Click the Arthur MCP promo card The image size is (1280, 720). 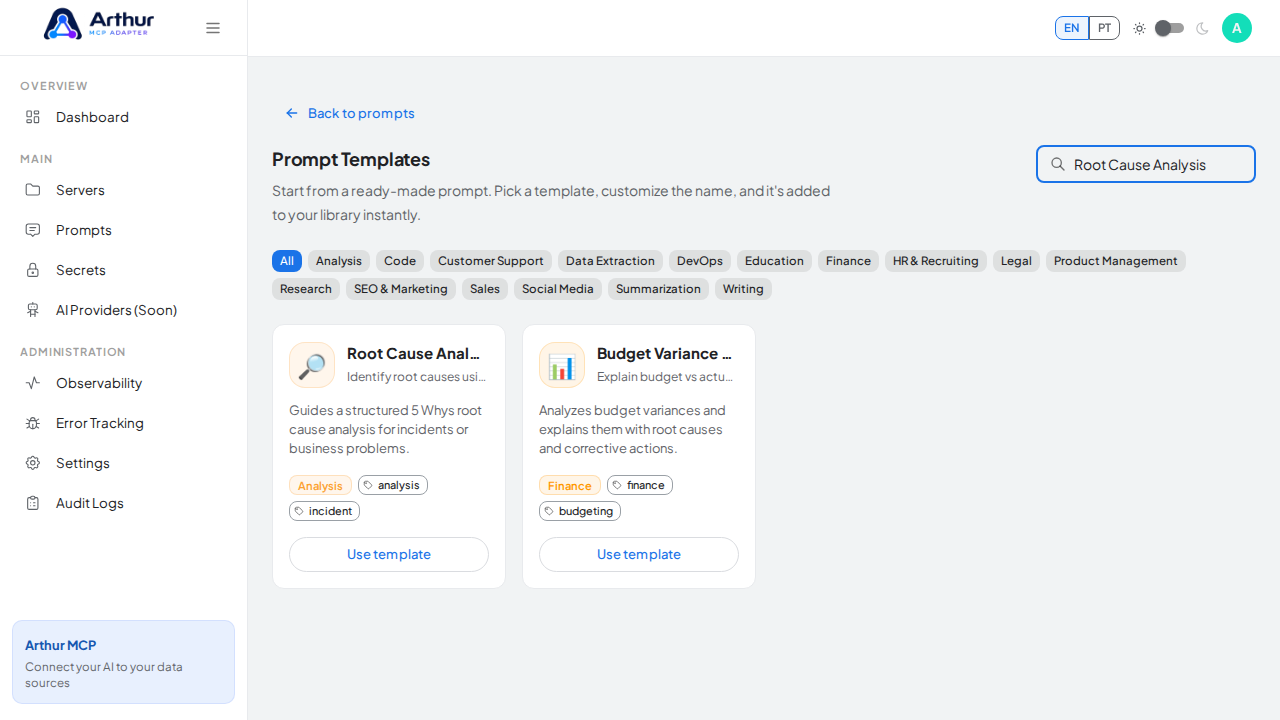[124, 662]
